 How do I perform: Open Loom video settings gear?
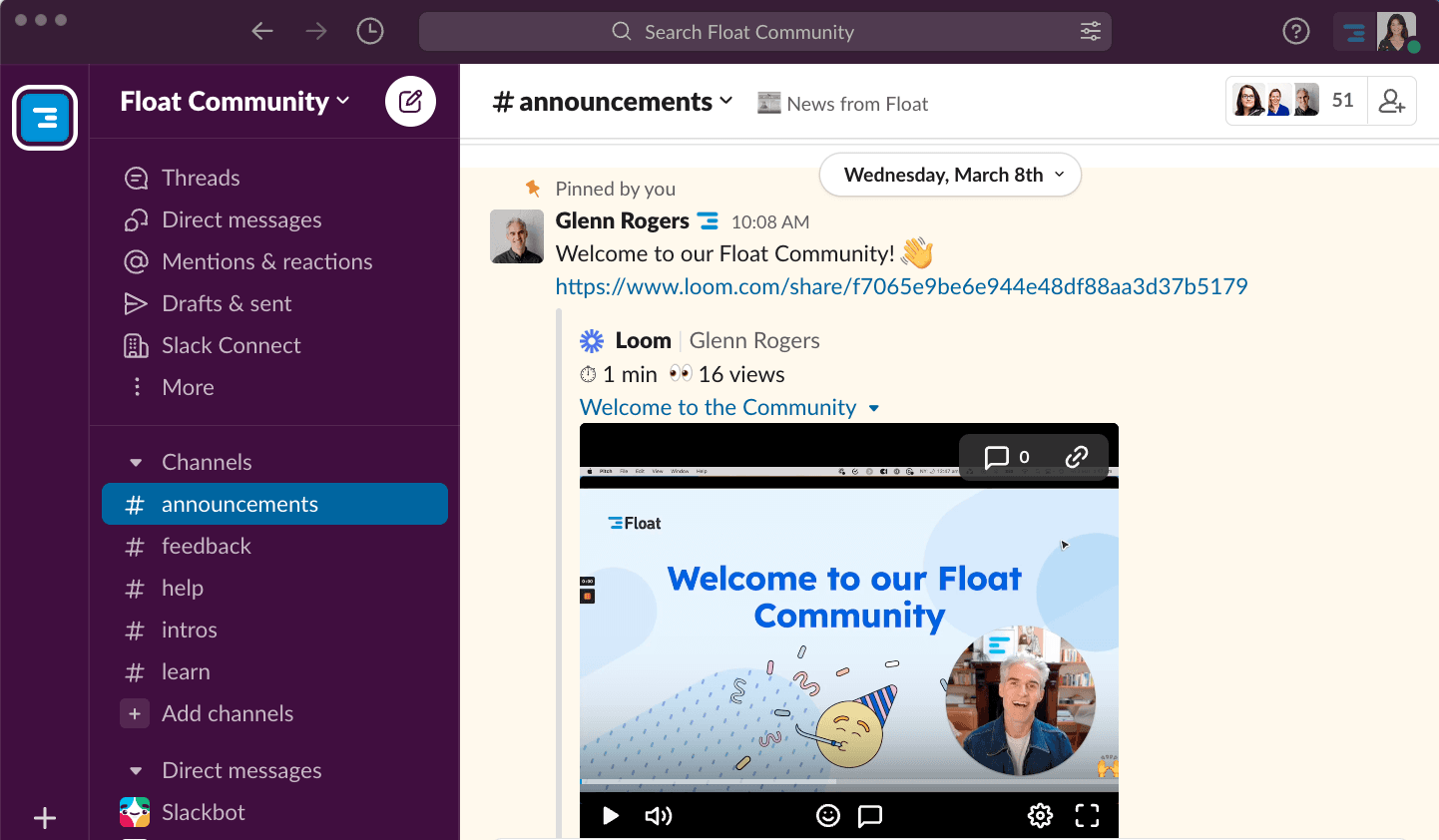click(1040, 815)
